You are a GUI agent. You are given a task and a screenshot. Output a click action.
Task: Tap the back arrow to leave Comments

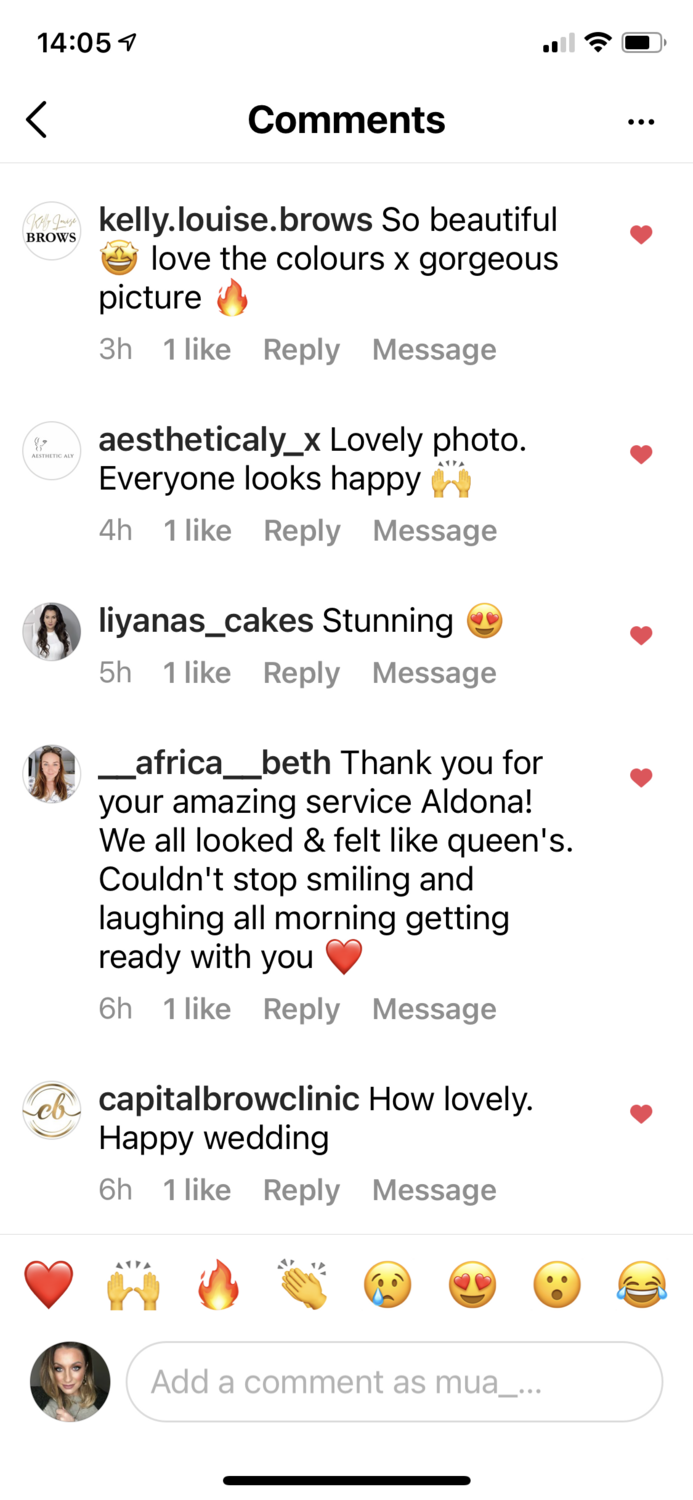37,120
